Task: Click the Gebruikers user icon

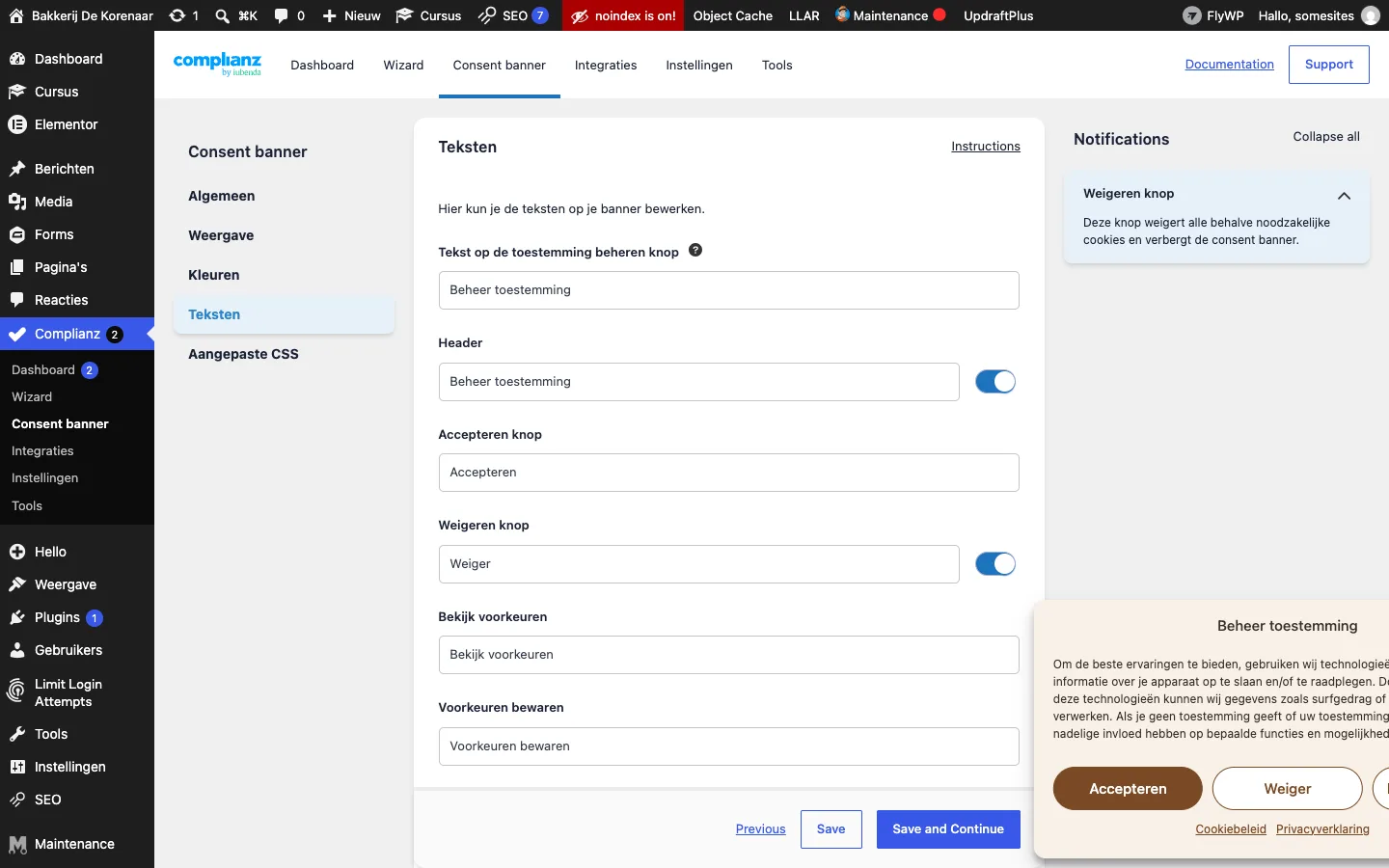Action: (17, 650)
